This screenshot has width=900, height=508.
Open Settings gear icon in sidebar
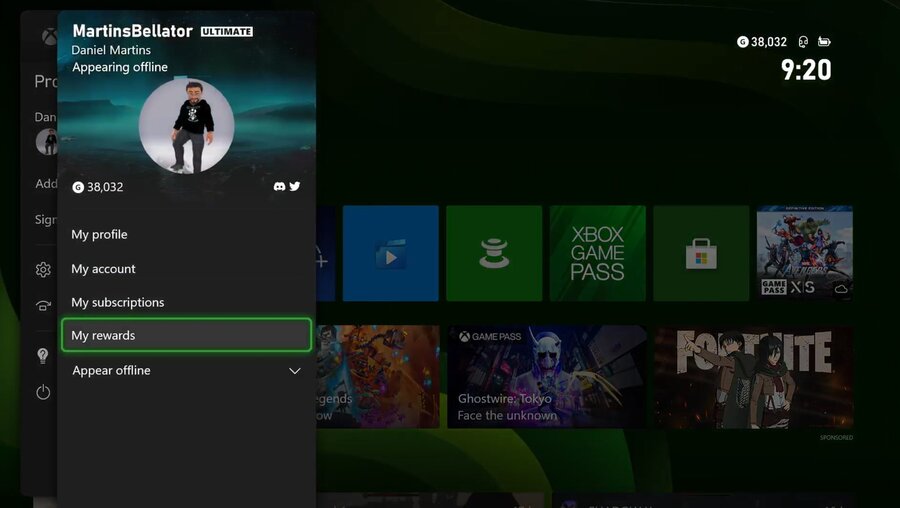pos(43,270)
